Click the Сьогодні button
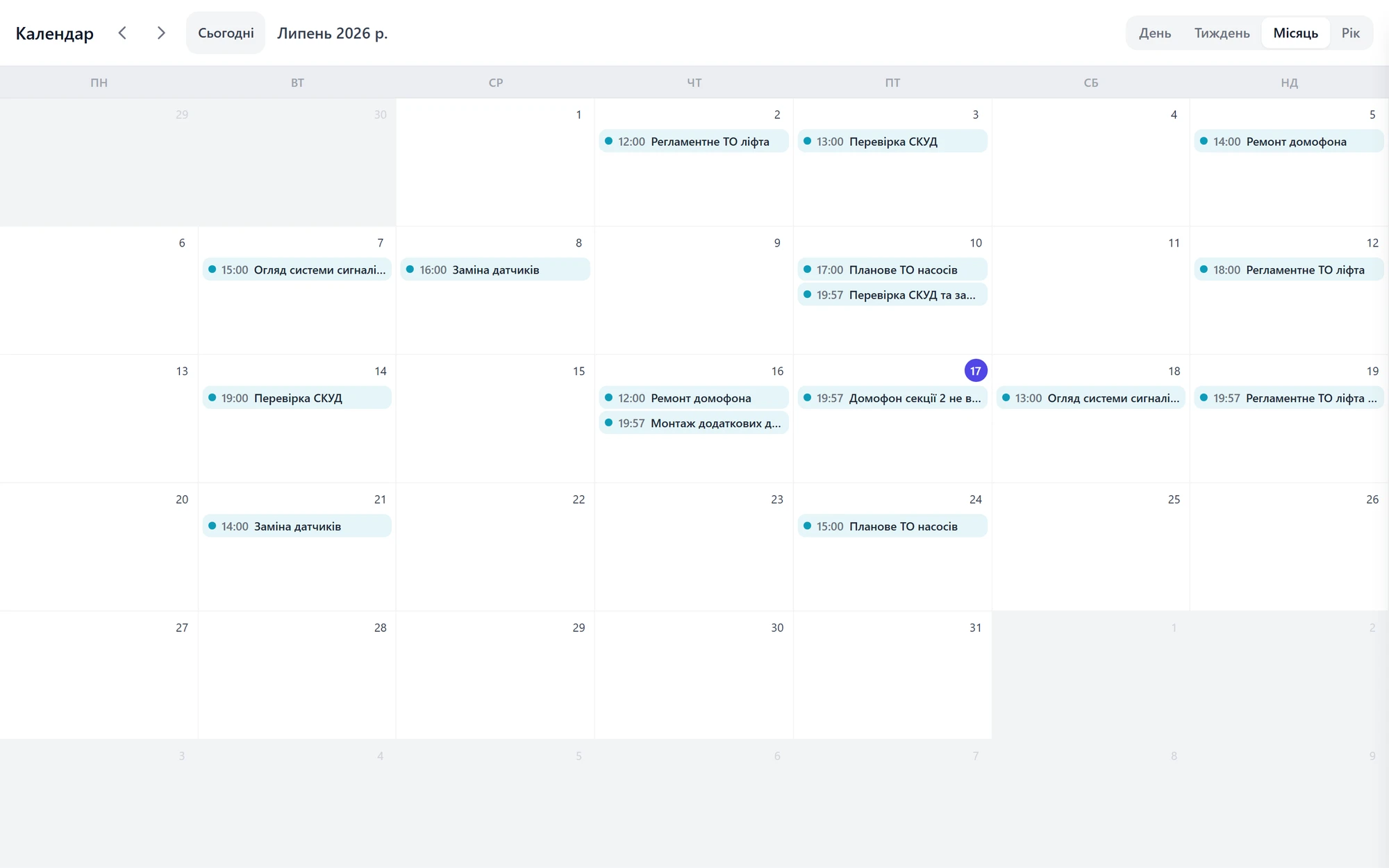The height and width of the screenshot is (868, 1389). 226,33
